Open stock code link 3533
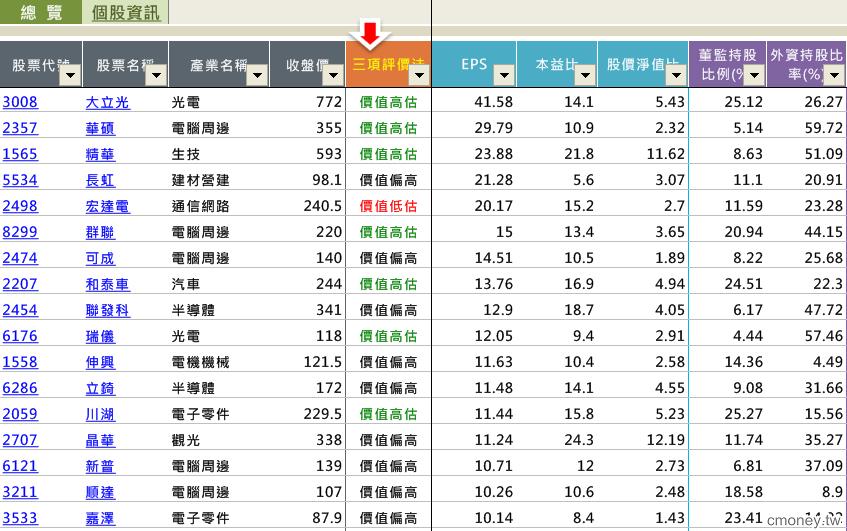This screenshot has height=531, width=847. pos(20,517)
